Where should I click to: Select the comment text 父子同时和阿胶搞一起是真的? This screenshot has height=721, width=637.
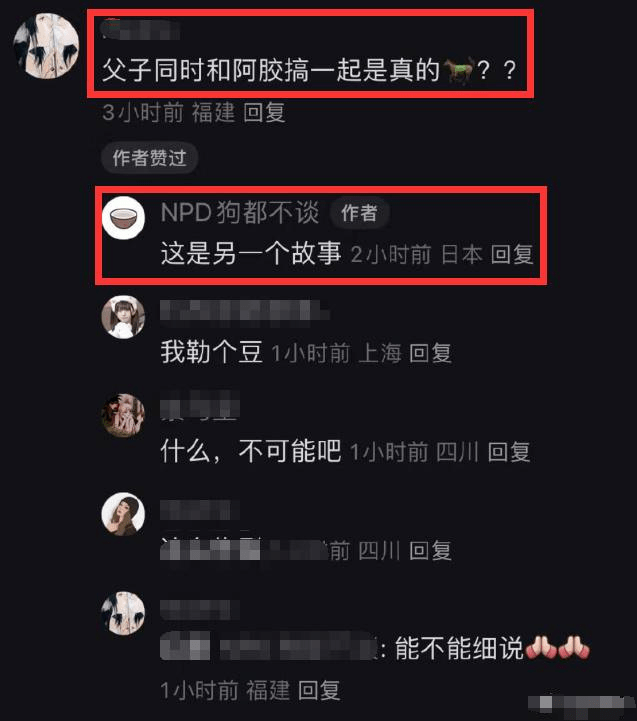(x=271, y=70)
